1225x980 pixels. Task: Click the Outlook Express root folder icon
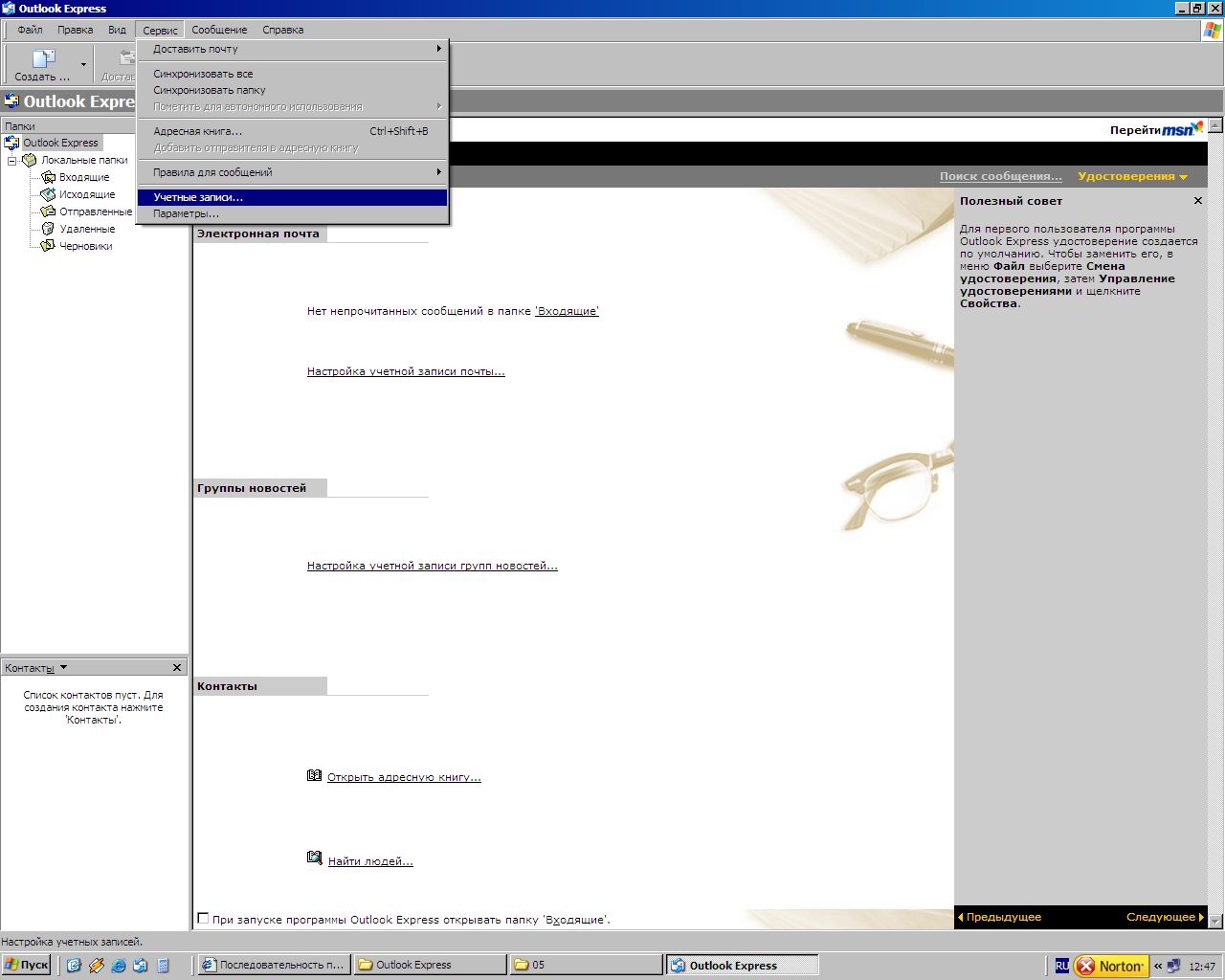tap(11, 143)
